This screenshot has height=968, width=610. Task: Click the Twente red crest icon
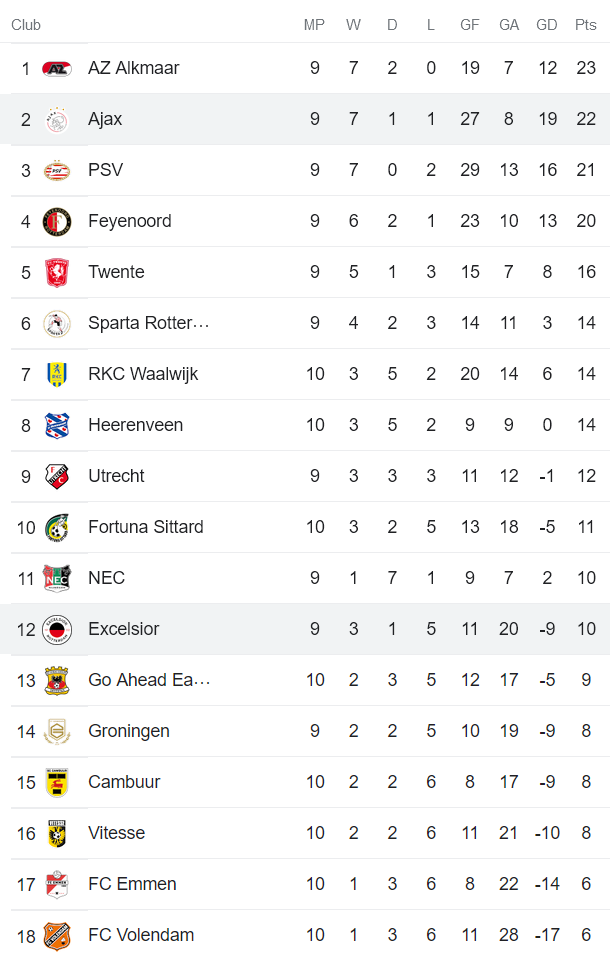click(x=57, y=273)
